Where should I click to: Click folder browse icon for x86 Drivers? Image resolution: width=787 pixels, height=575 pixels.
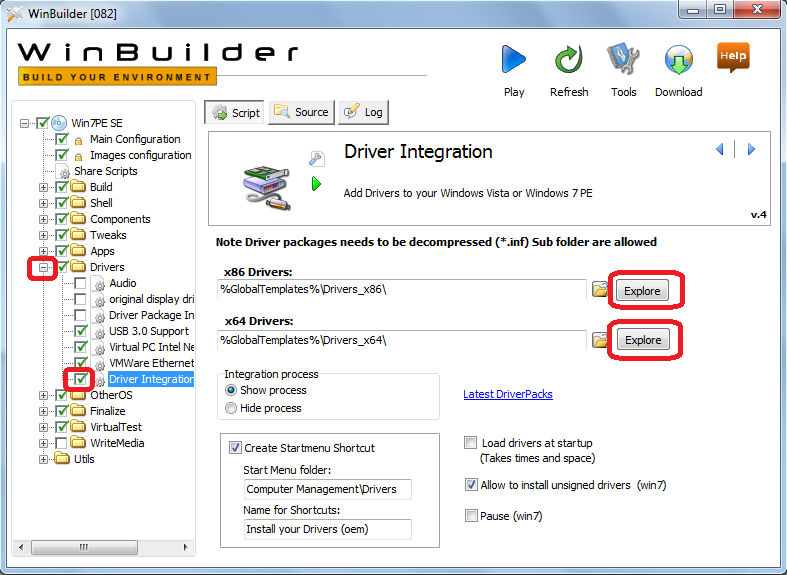click(x=599, y=289)
